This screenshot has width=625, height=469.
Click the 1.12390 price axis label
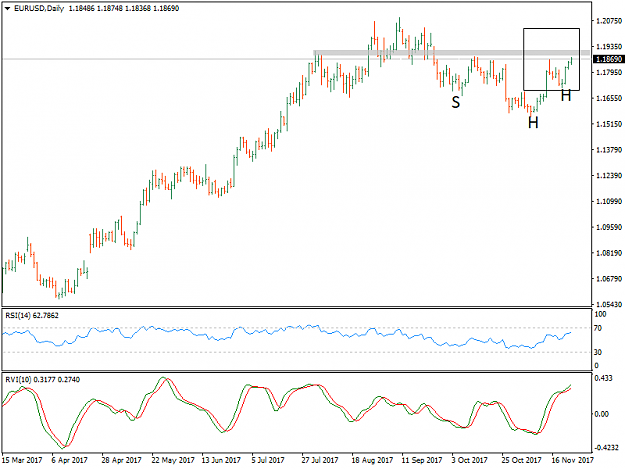point(609,176)
